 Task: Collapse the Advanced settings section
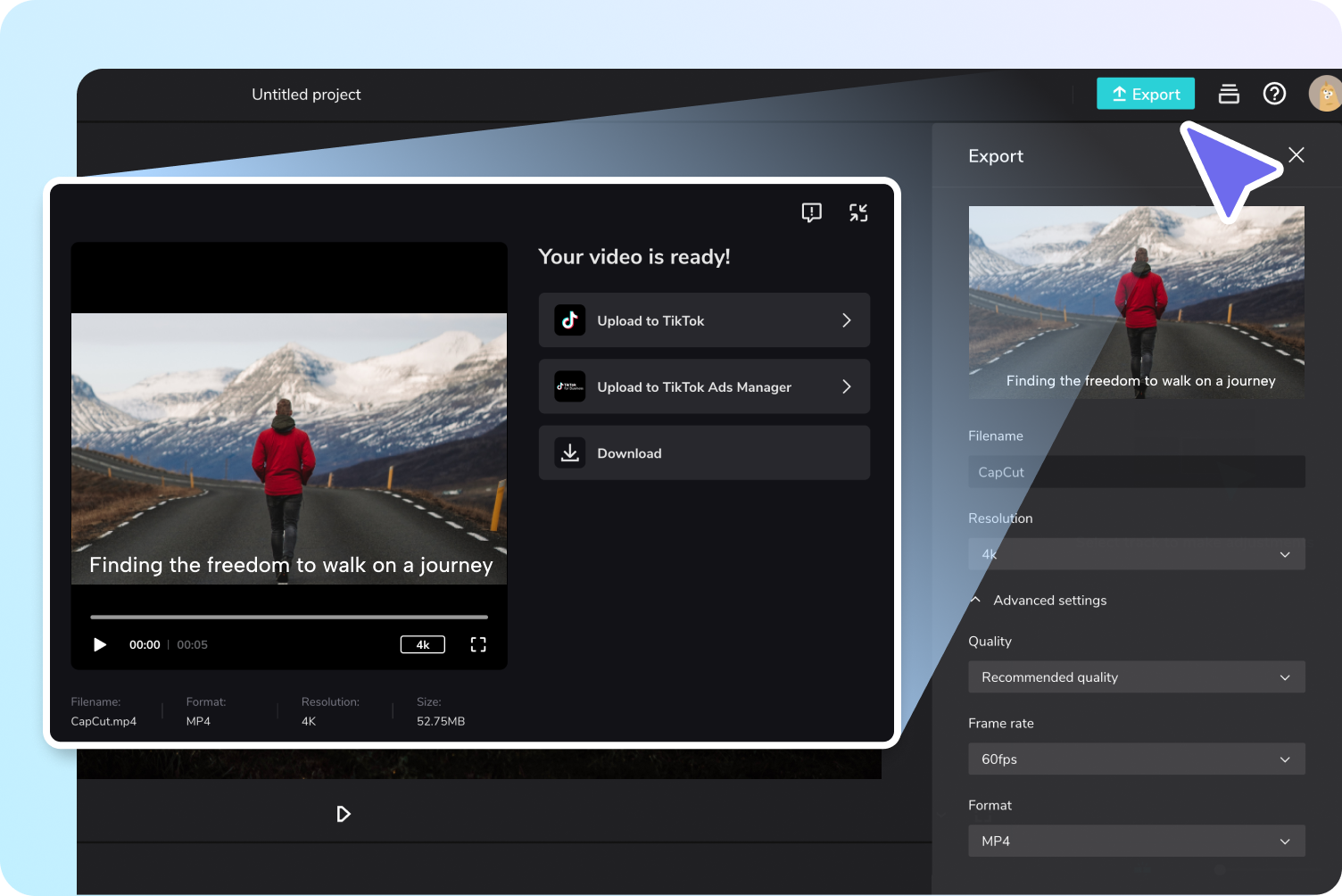(x=1038, y=601)
